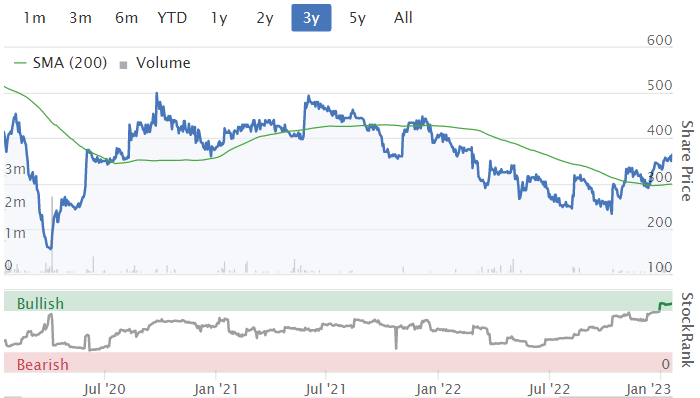Click the active 3y range button
The height and width of the screenshot is (398, 700).
click(311, 18)
